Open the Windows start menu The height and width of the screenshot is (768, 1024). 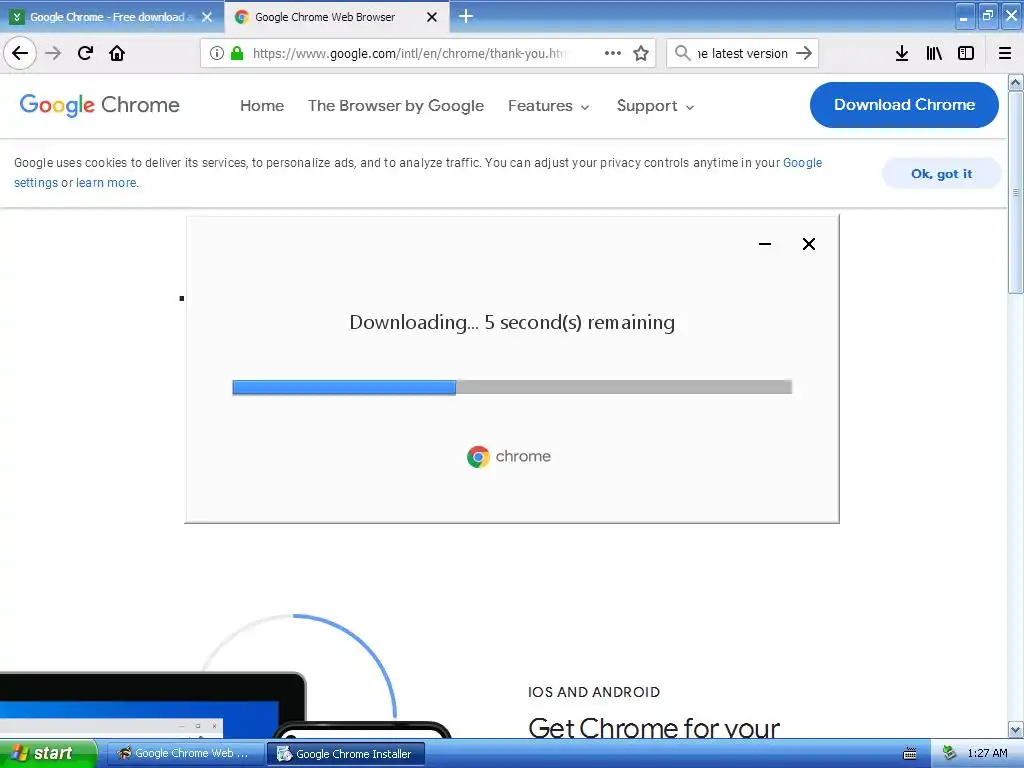(48, 753)
